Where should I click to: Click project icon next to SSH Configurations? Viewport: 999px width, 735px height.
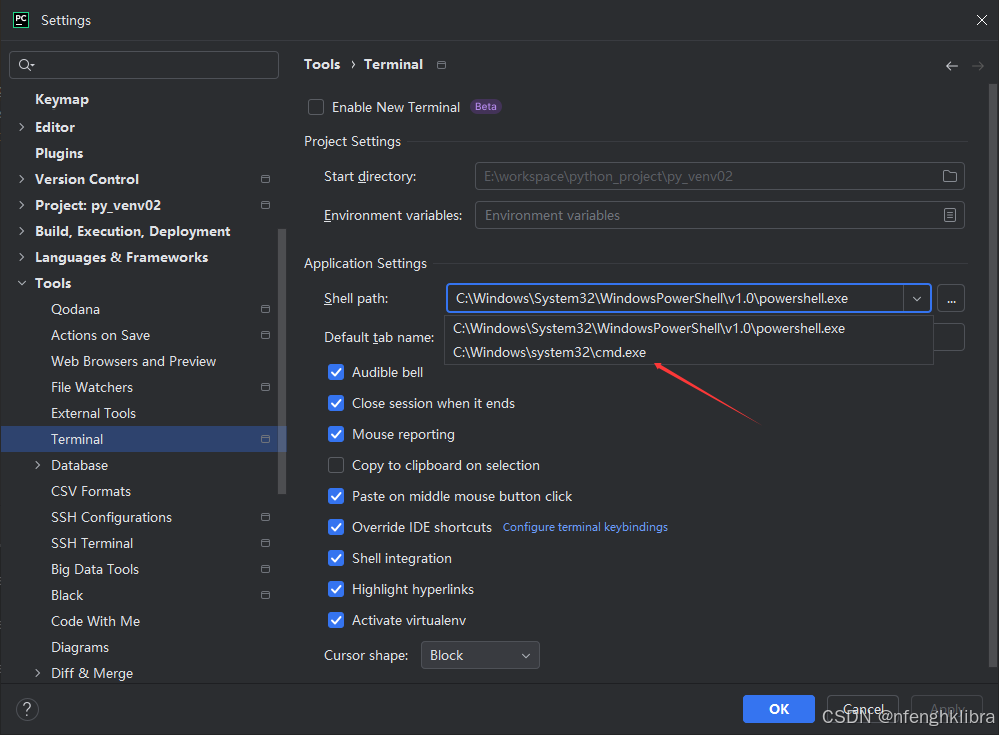point(266,517)
